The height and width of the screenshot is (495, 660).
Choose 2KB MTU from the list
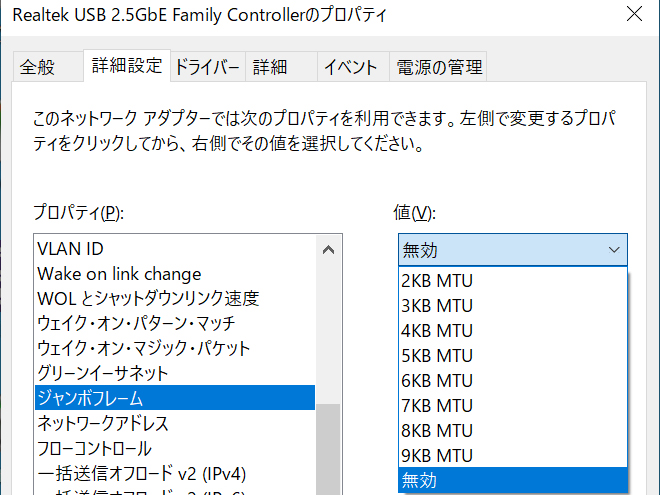pyautogui.click(x=437, y=280)
